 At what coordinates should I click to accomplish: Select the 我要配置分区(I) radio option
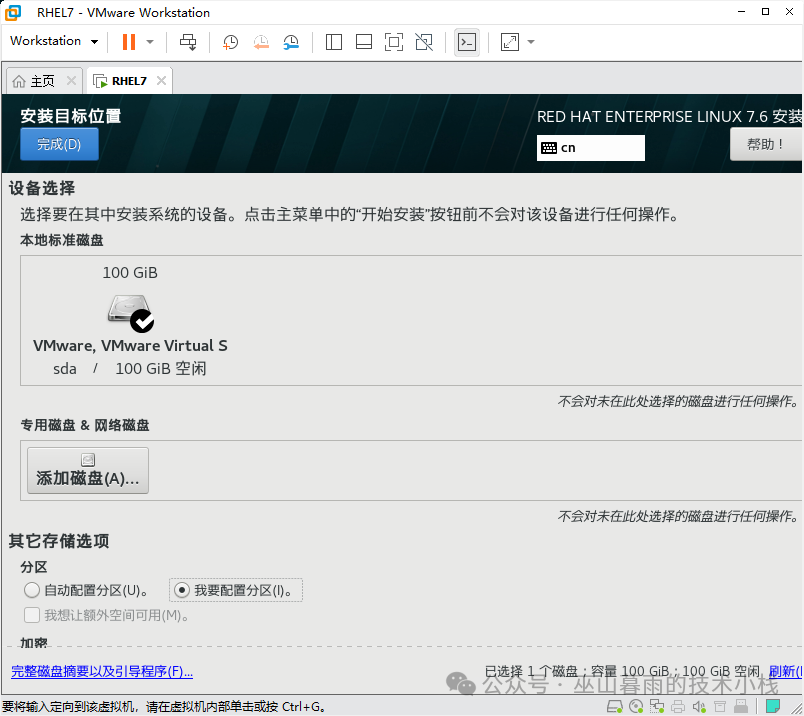coord(181,590)
